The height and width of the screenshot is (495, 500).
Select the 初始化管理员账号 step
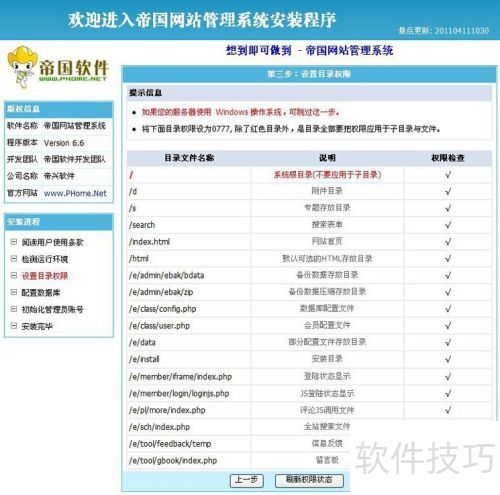coord(52,310)
